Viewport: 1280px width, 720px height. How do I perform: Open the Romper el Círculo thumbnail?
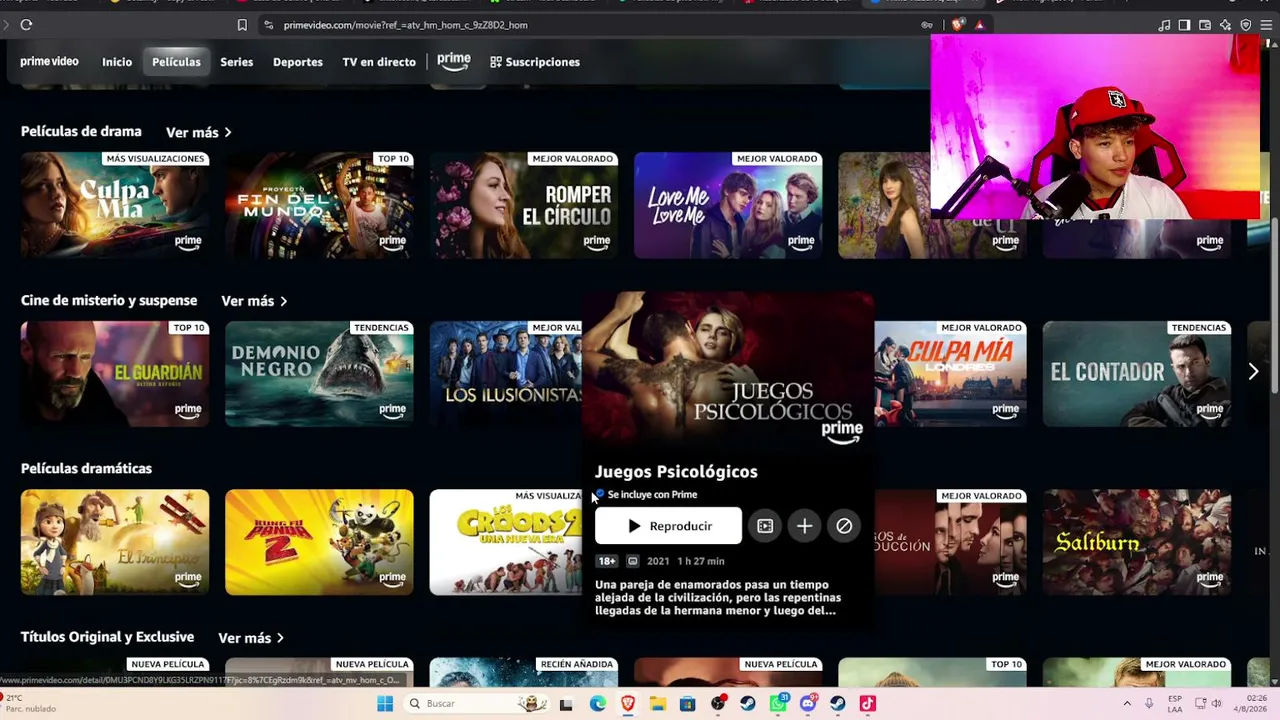pos(524,205)
